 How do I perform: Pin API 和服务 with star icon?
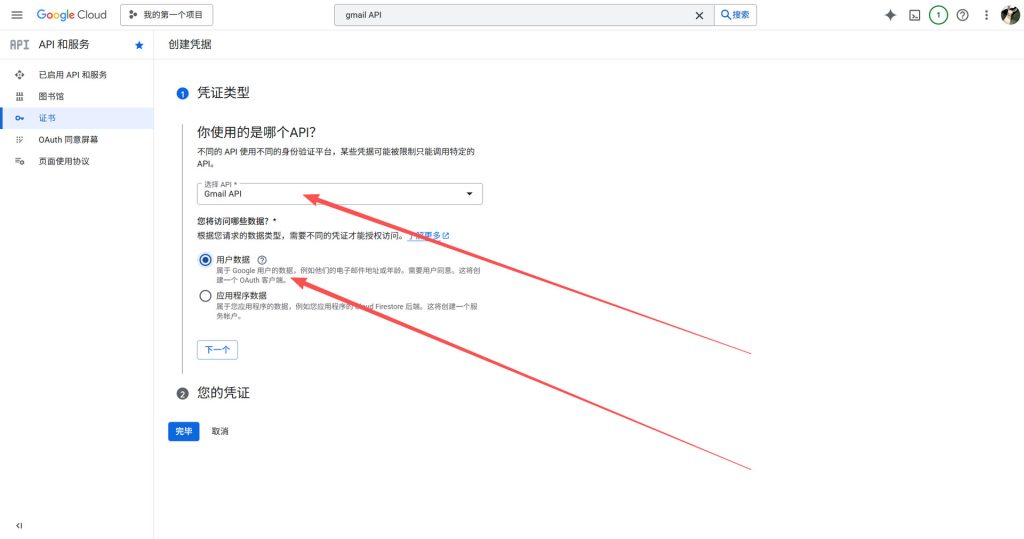click(x=139, y=45)
